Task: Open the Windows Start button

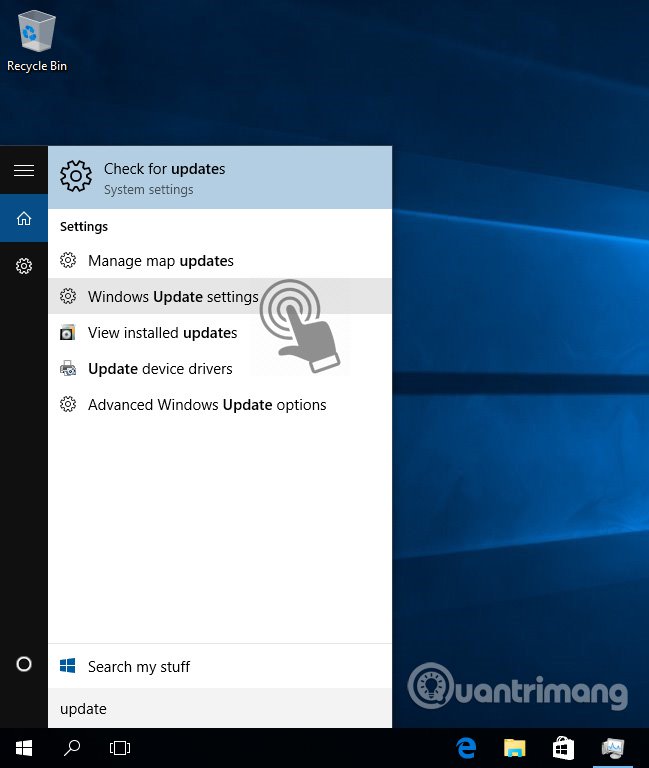Action: point(24,748)
